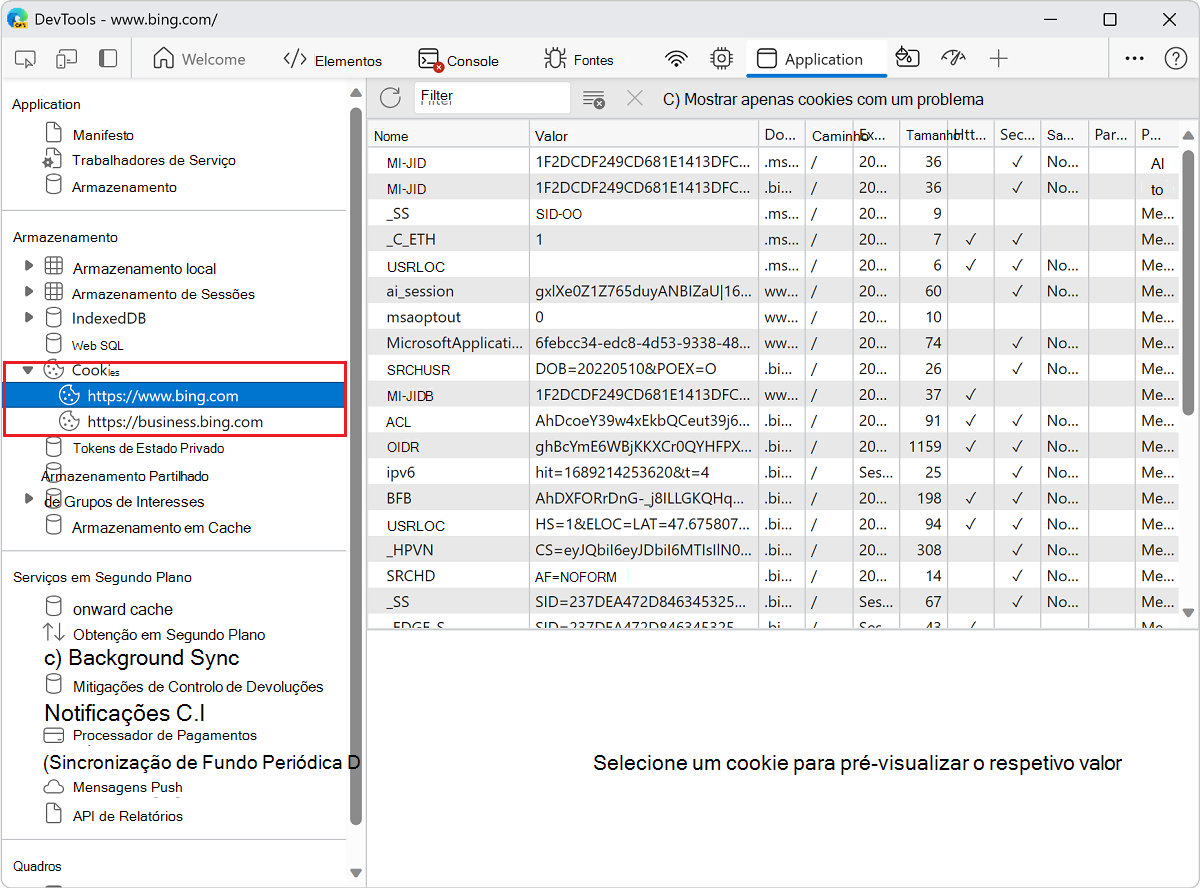The image size is (1200, 888).
Task: Click the plus icon to add tool
Action: tap(998, 59)
